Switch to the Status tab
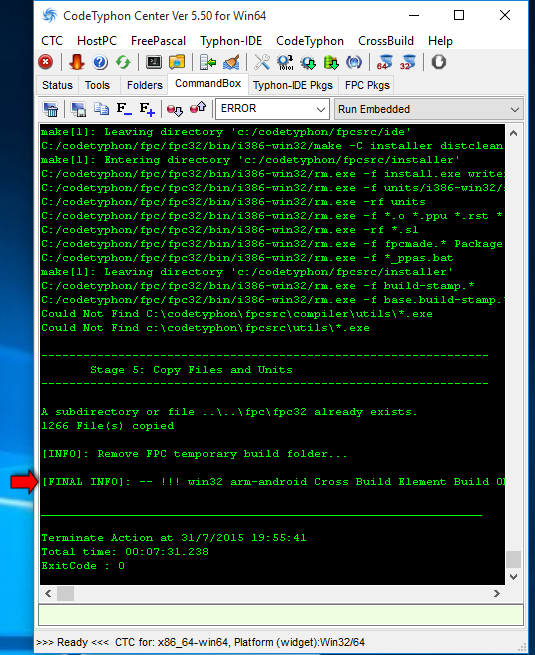The height and width of the screenshot is (655, 535). [x=57, y=85]
